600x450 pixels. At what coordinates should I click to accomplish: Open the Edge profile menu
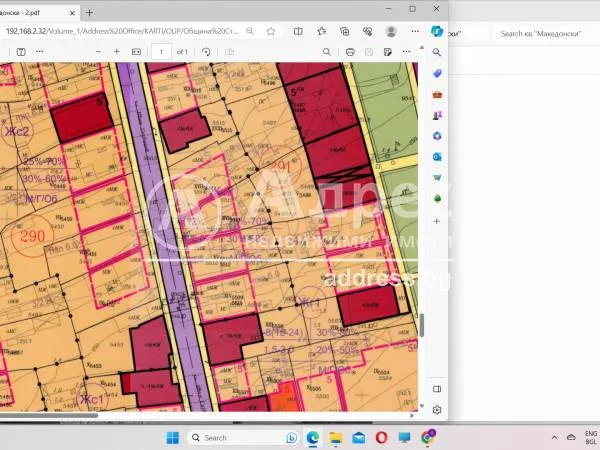391,31
